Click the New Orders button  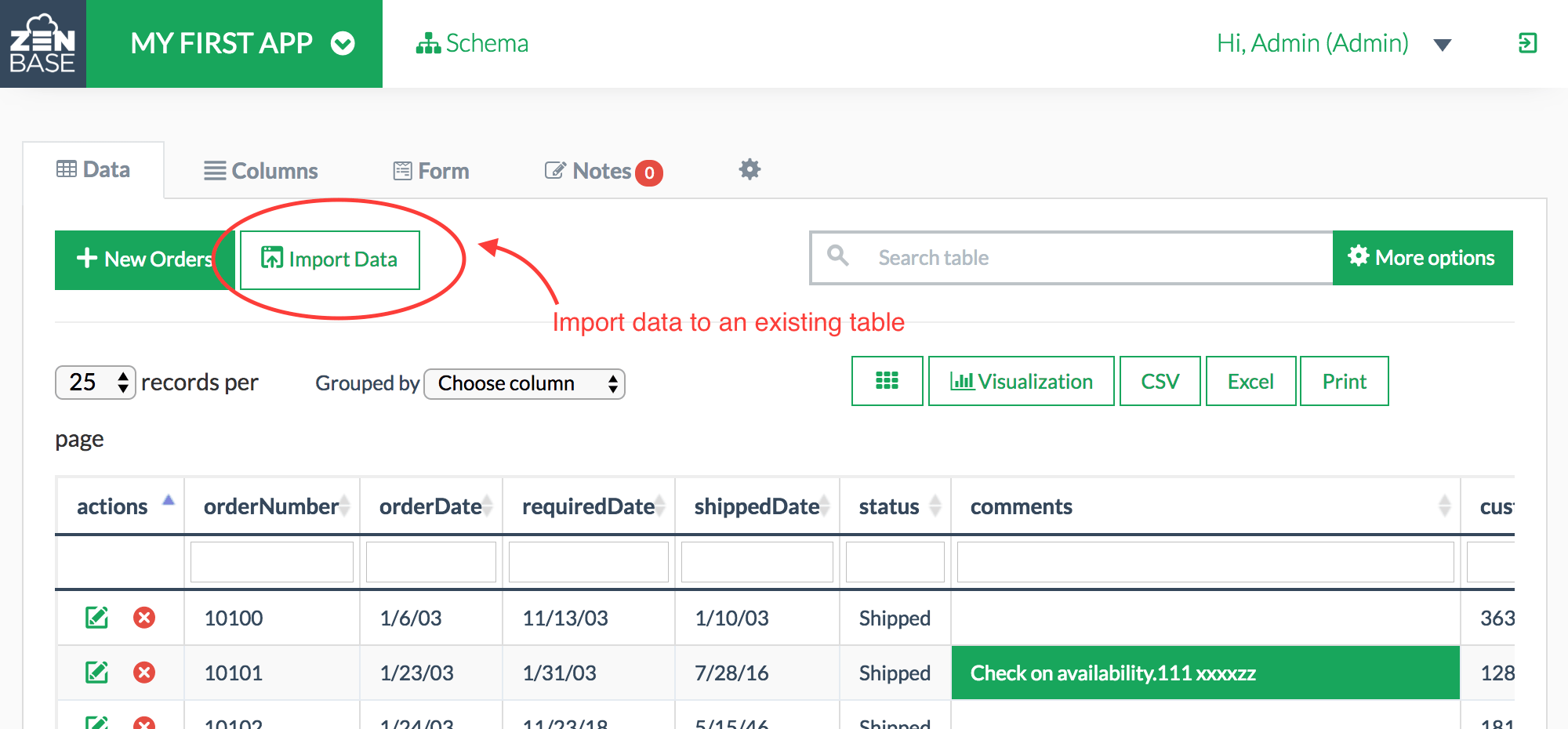click(x=145, y=259)
